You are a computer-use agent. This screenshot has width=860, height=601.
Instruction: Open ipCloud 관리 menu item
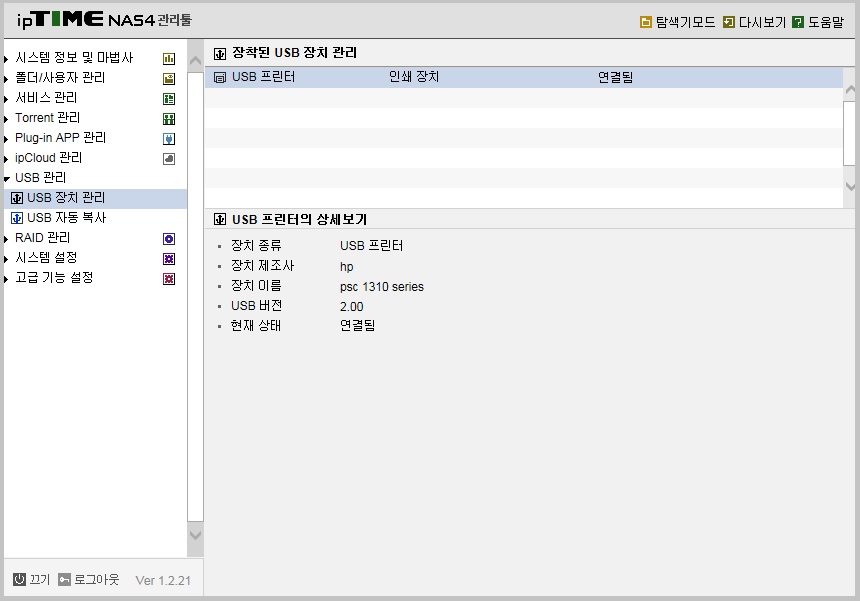click(48, 157)
